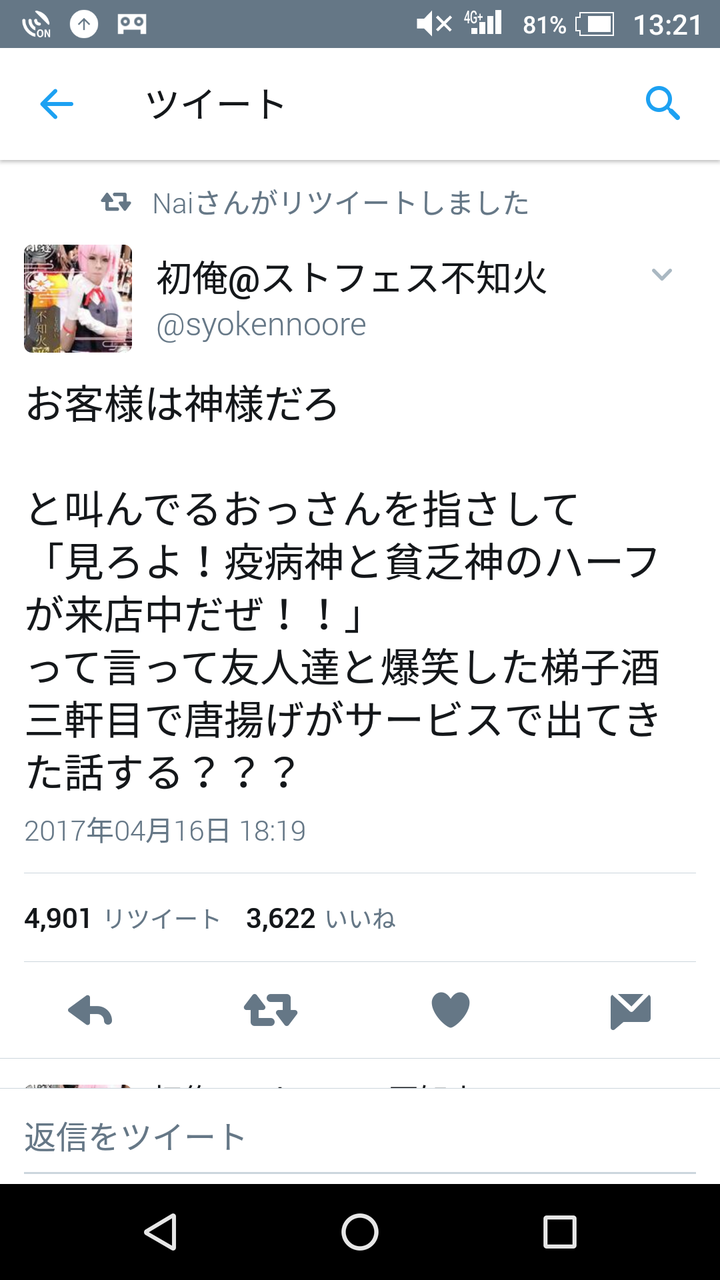Tap the reply arrow icon

pos(90,1011)
